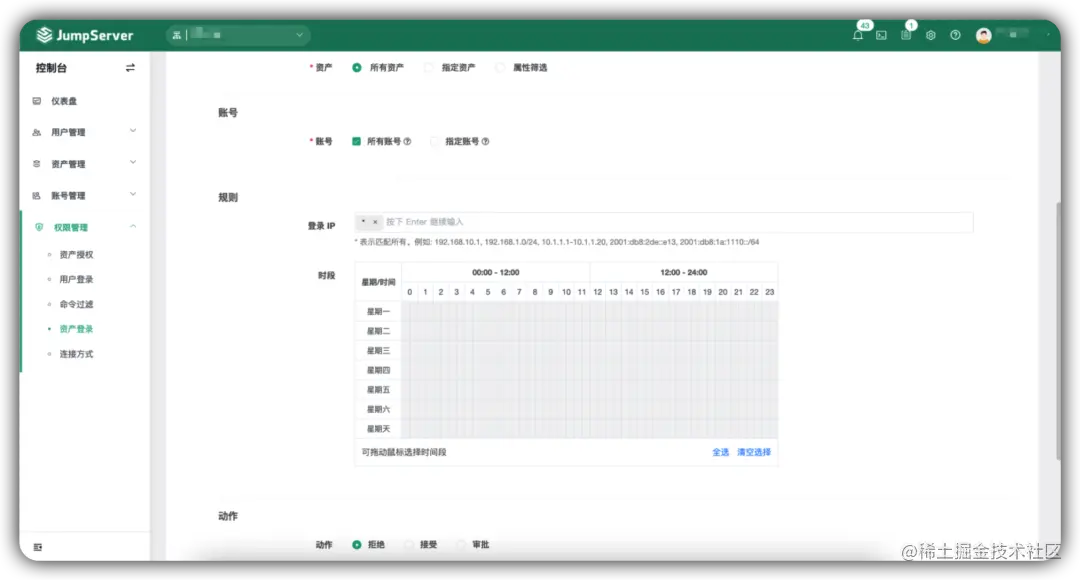Viewport: 1080px width, 580px height.
Task: Collapse the 权限管理 section chevron
Action: 133,226
